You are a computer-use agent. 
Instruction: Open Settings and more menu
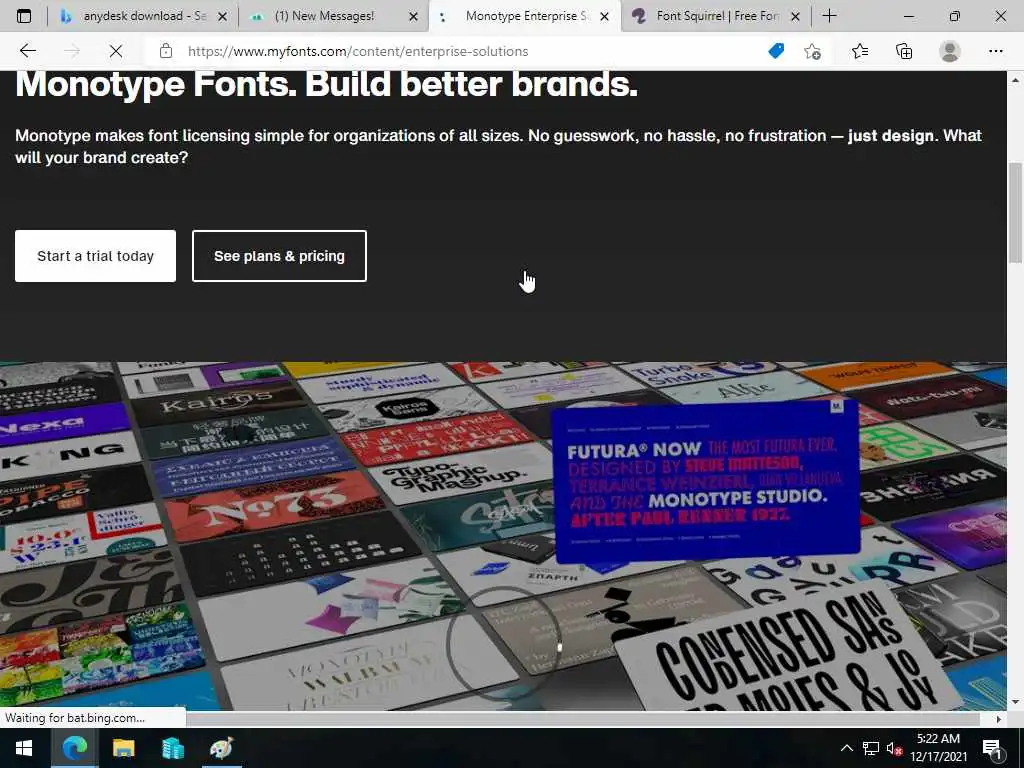coord(995,51)
